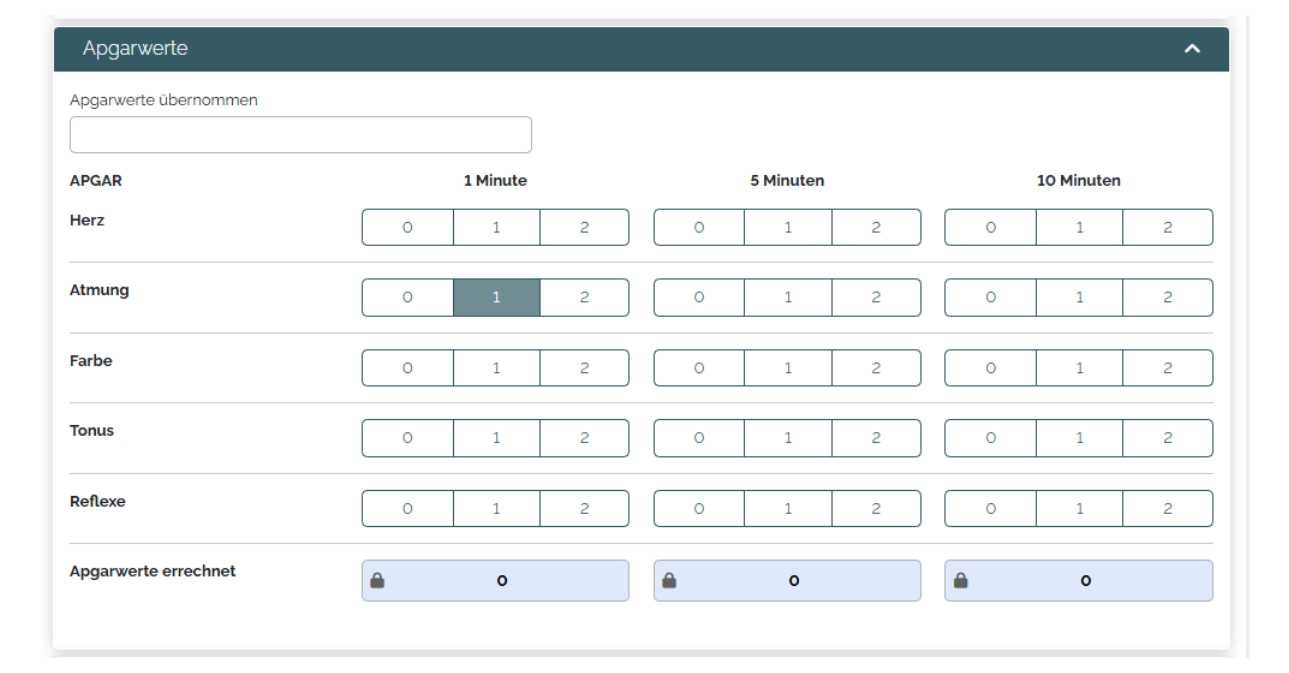Screen dimensions: 1289x673
Task: Select Reflexe score 2 for 1 Minute
Action: pos(584,509)
